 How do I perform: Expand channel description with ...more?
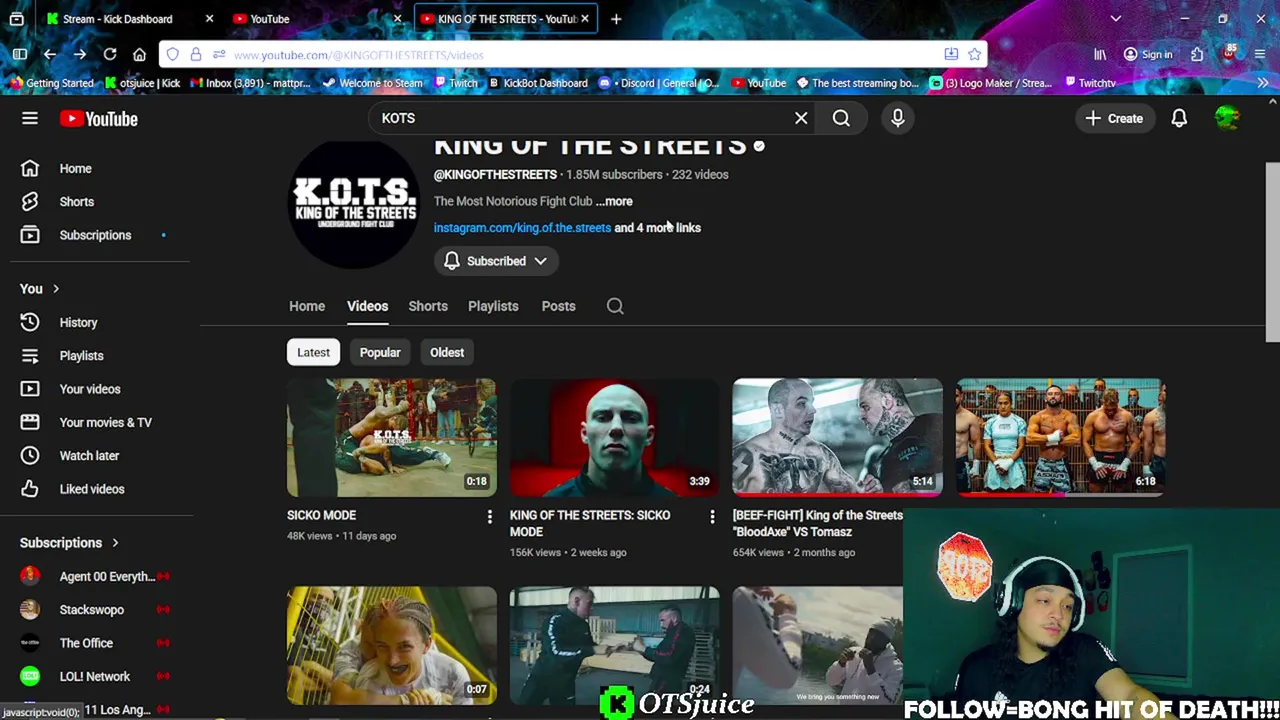614,201
